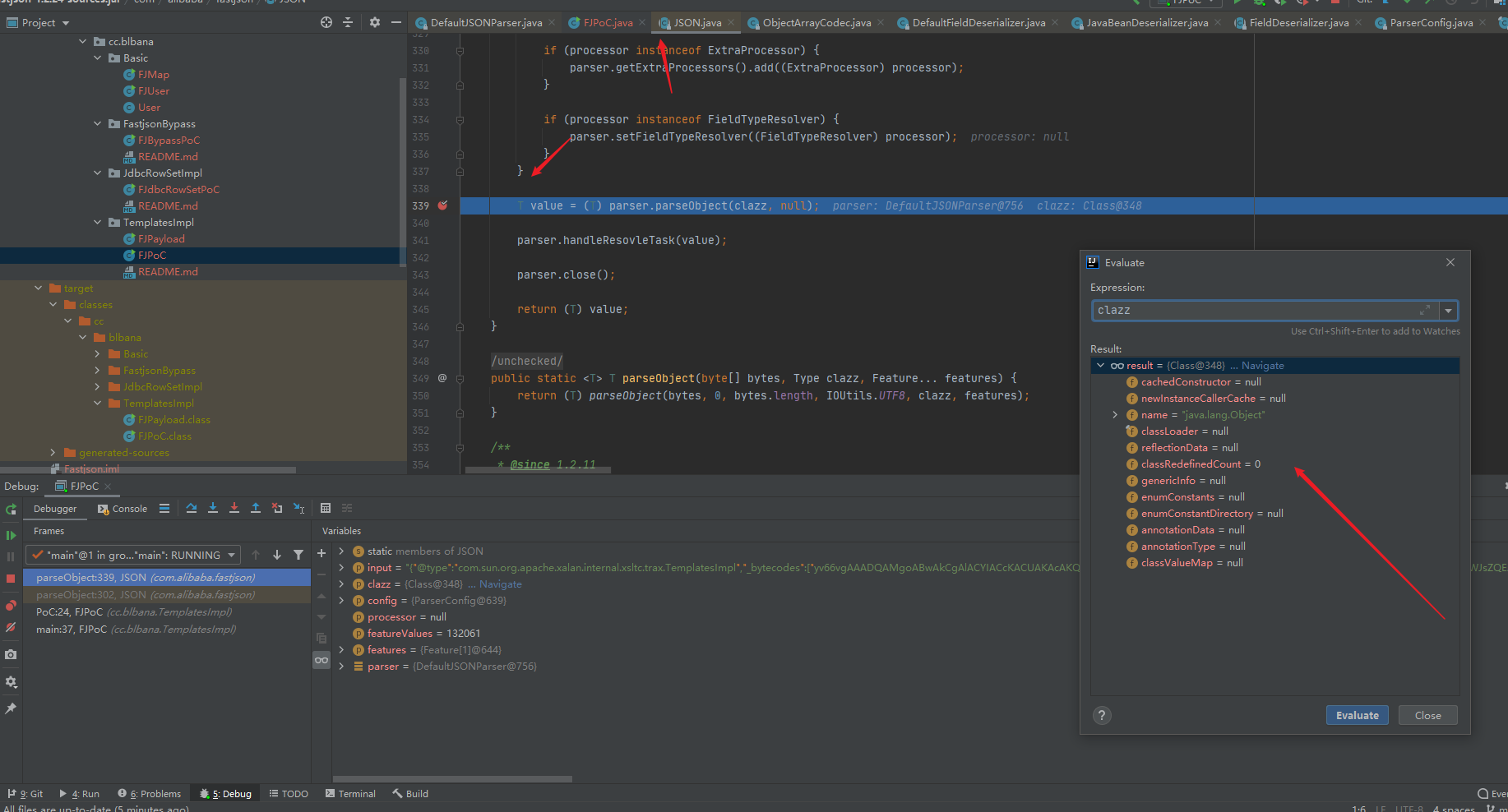Viewport: 1508px width, 812px height.
Task: Open Project panel gear settings
Action: click(375, 22)
